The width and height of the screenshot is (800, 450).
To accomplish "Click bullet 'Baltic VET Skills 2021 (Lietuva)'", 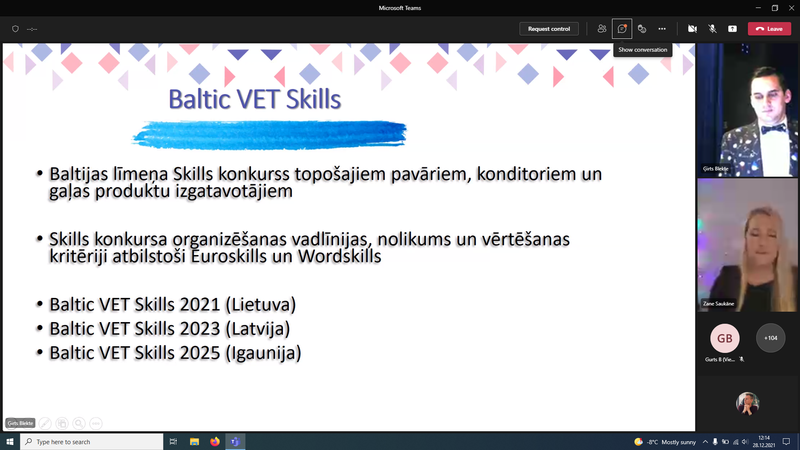I will (172, 305).
